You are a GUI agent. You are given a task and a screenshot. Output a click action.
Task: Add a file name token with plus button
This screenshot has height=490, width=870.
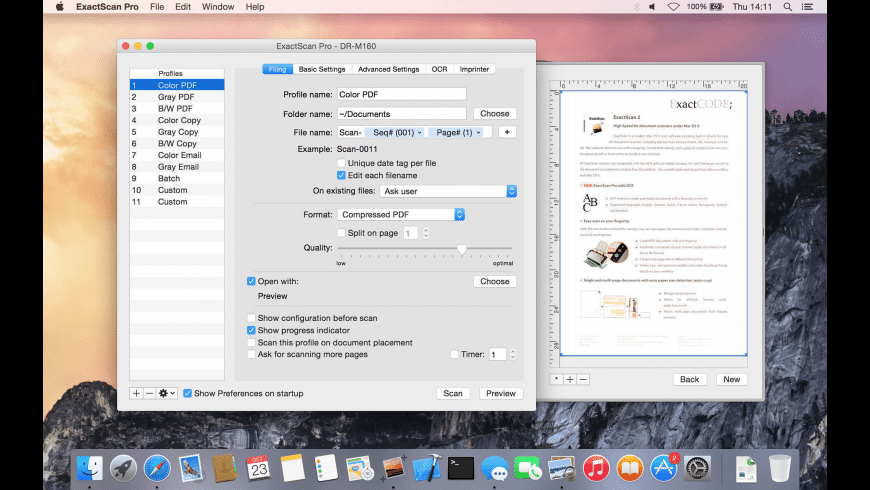(507, 132)
